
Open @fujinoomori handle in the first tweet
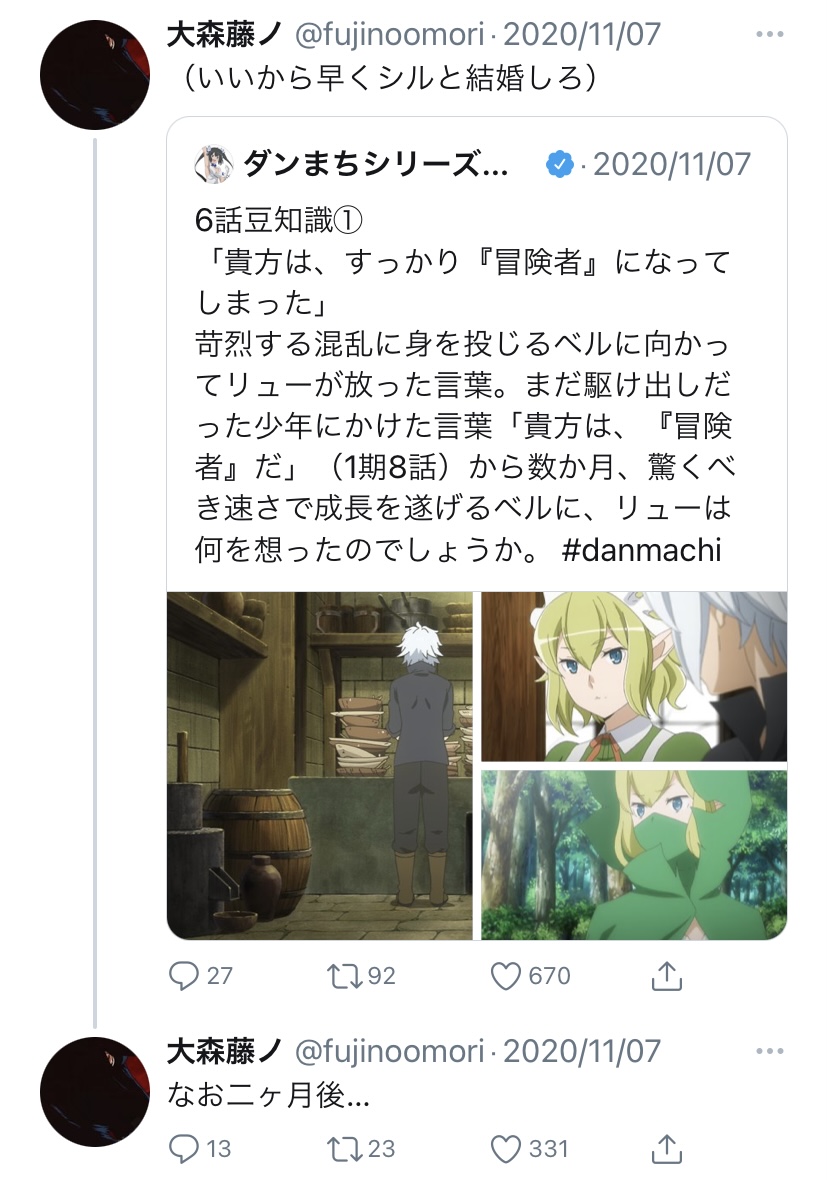tap(389, 35)
